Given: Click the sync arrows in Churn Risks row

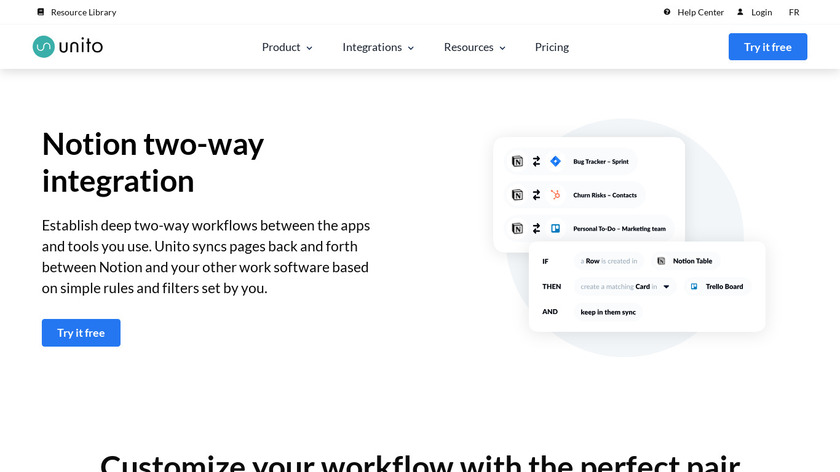Looking at the screenshot, I should coord(536,195).
